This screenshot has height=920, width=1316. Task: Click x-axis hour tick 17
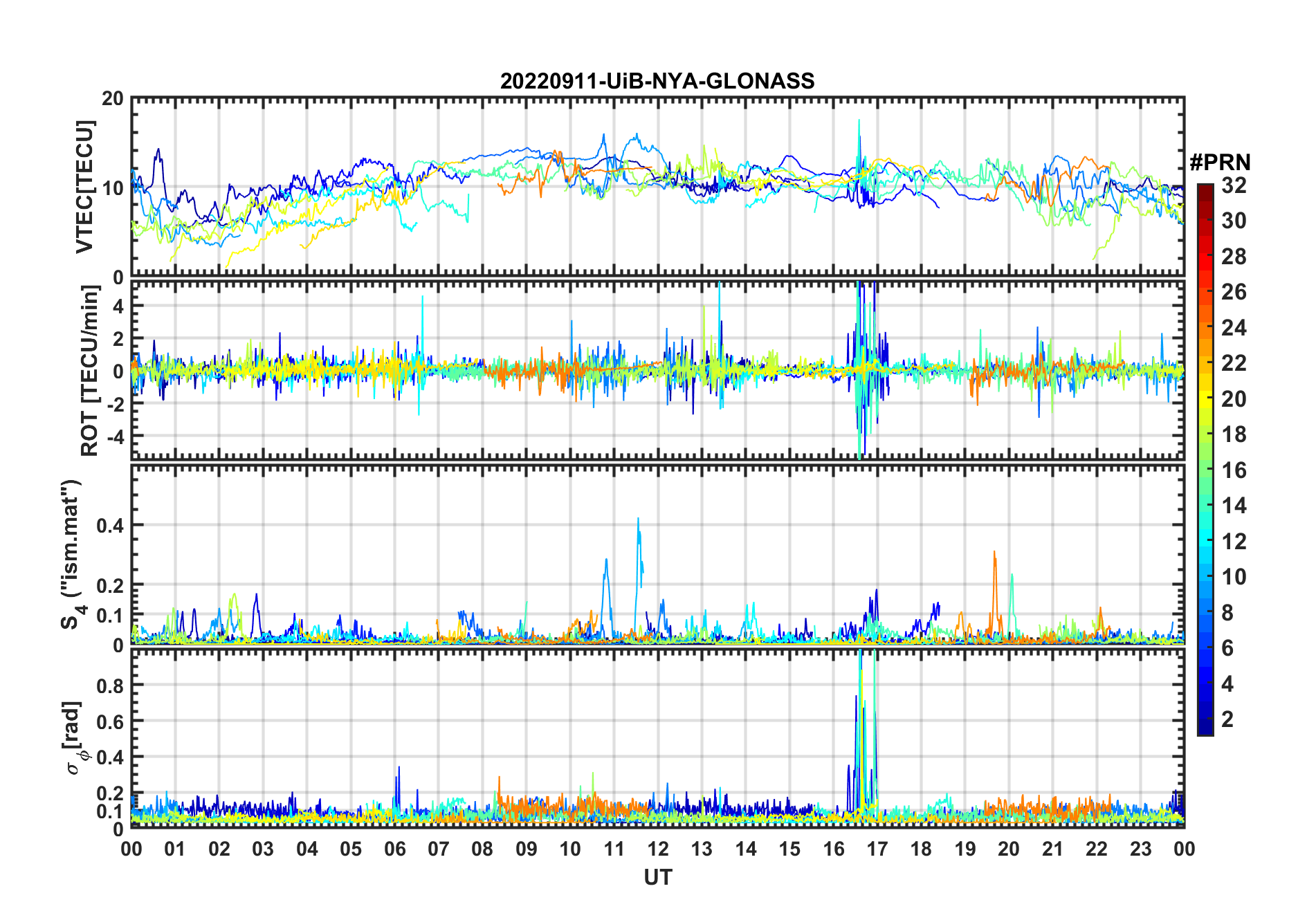[877, 849]
